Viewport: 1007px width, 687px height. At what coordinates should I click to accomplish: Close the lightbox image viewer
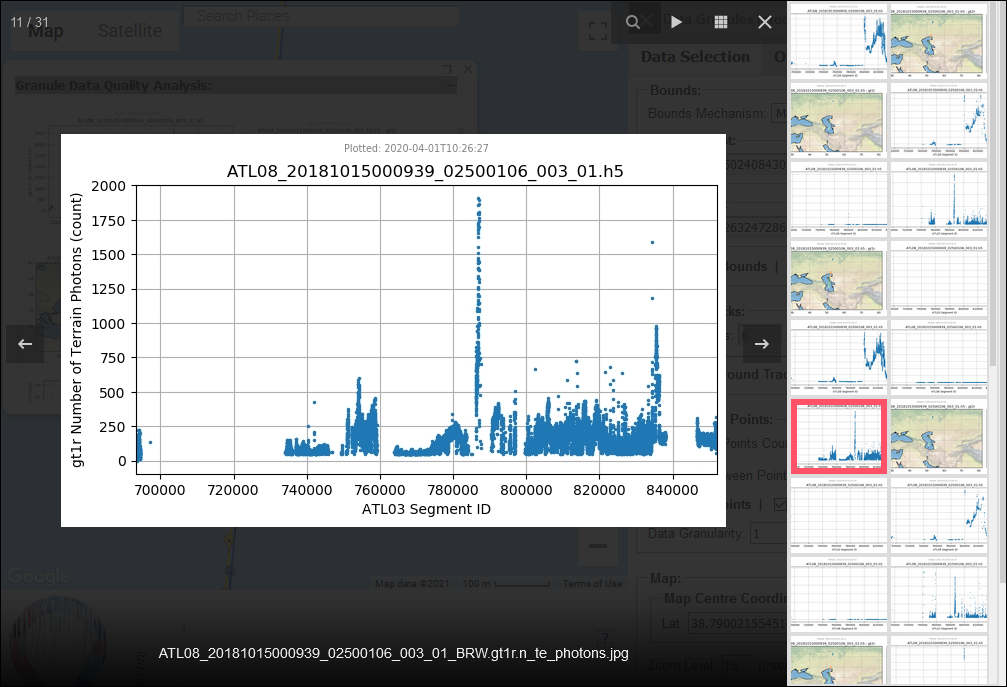(x=765, y=22)
